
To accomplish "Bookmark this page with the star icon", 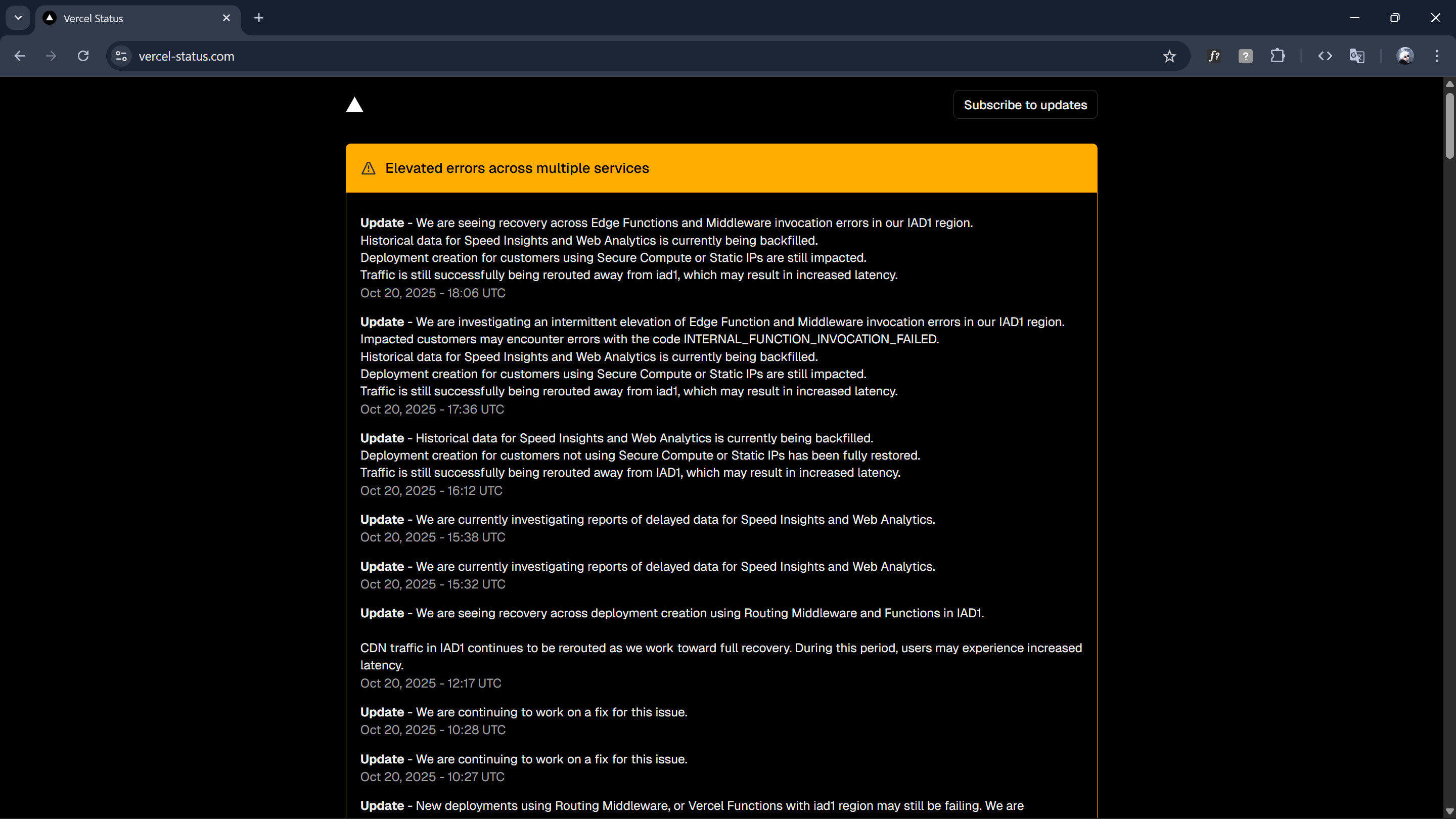I will (1169, 56).
